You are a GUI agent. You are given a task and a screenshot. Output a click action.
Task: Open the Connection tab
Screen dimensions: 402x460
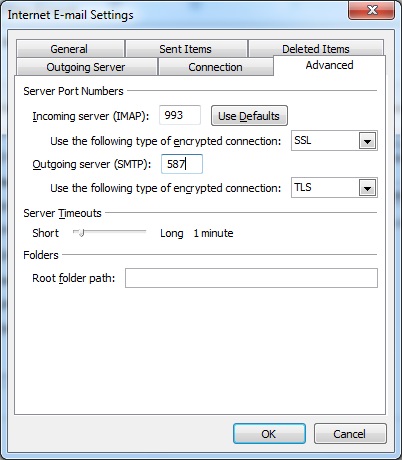(215, 67)
